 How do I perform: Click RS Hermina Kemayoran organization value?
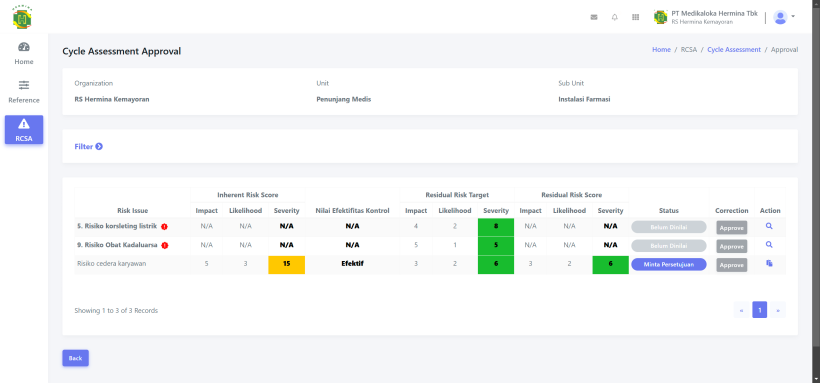[x=112, y=99]
